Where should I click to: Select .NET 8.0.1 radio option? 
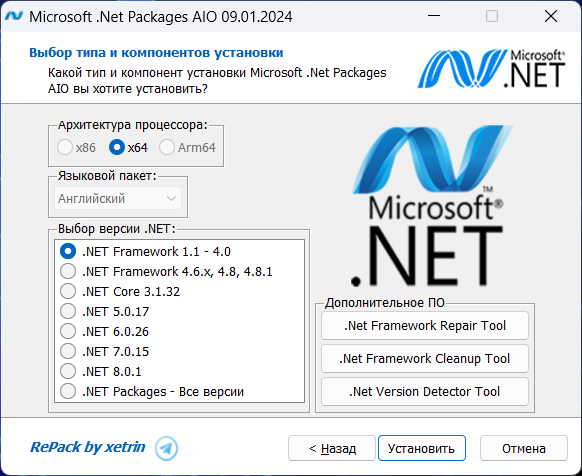(x=101, y=371)
